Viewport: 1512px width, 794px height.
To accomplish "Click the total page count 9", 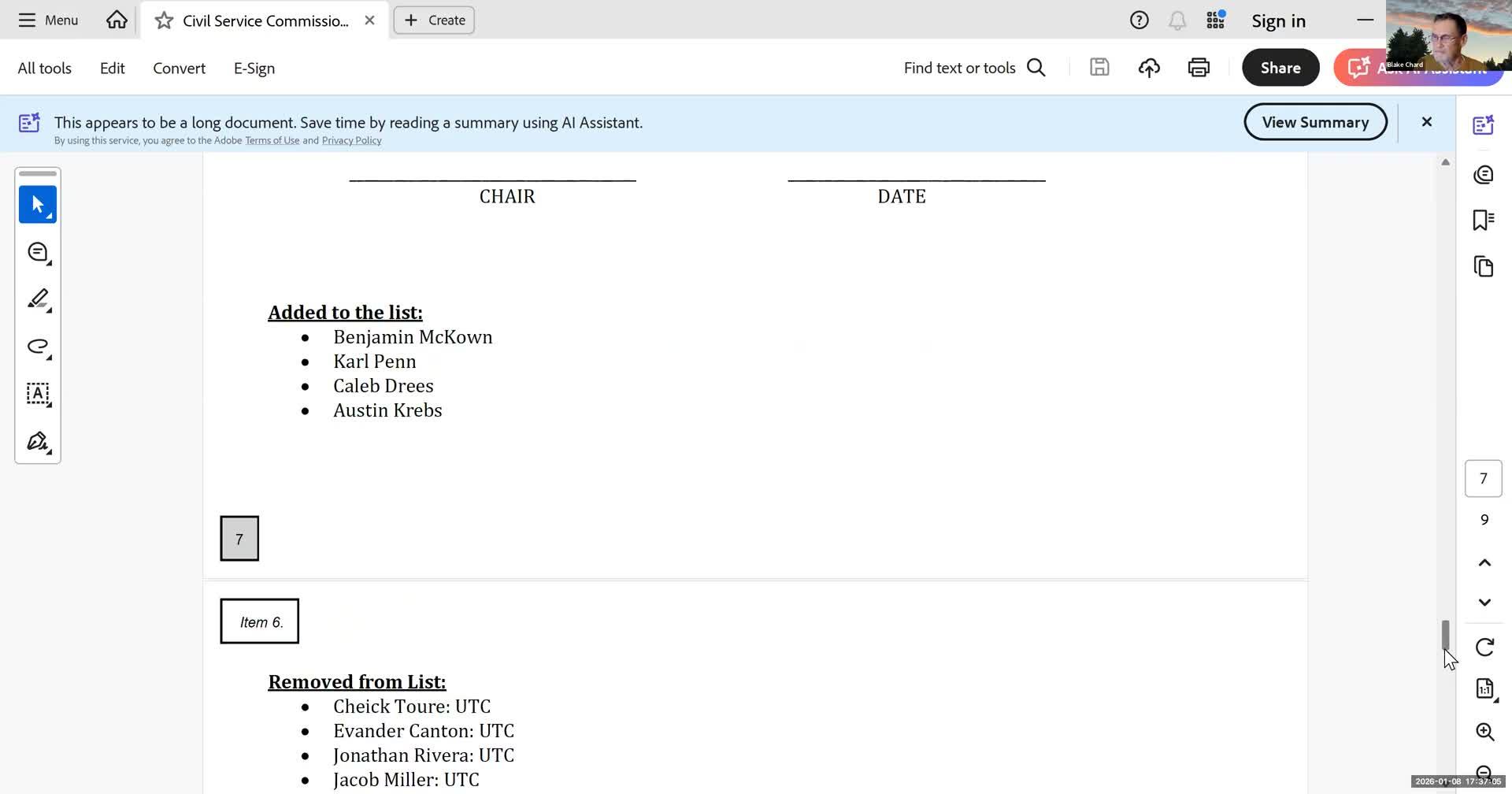I will pos(1484,520).
